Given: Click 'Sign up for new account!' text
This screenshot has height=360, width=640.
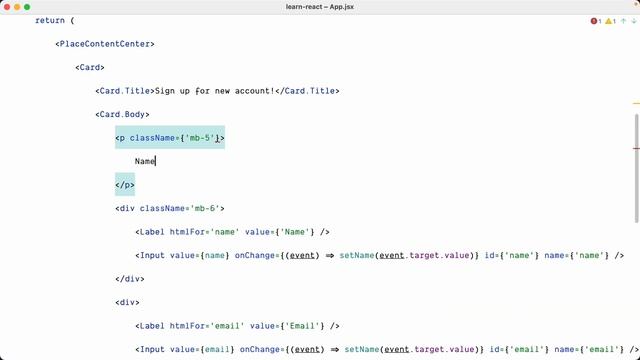Looking at the screenshot, I should 215,91.
